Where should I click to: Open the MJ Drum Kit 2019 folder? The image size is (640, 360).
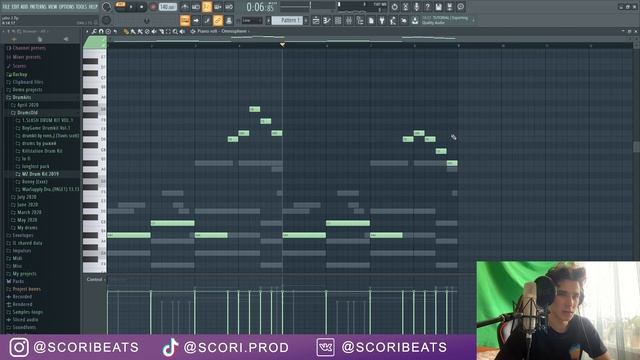pos(40,174)
